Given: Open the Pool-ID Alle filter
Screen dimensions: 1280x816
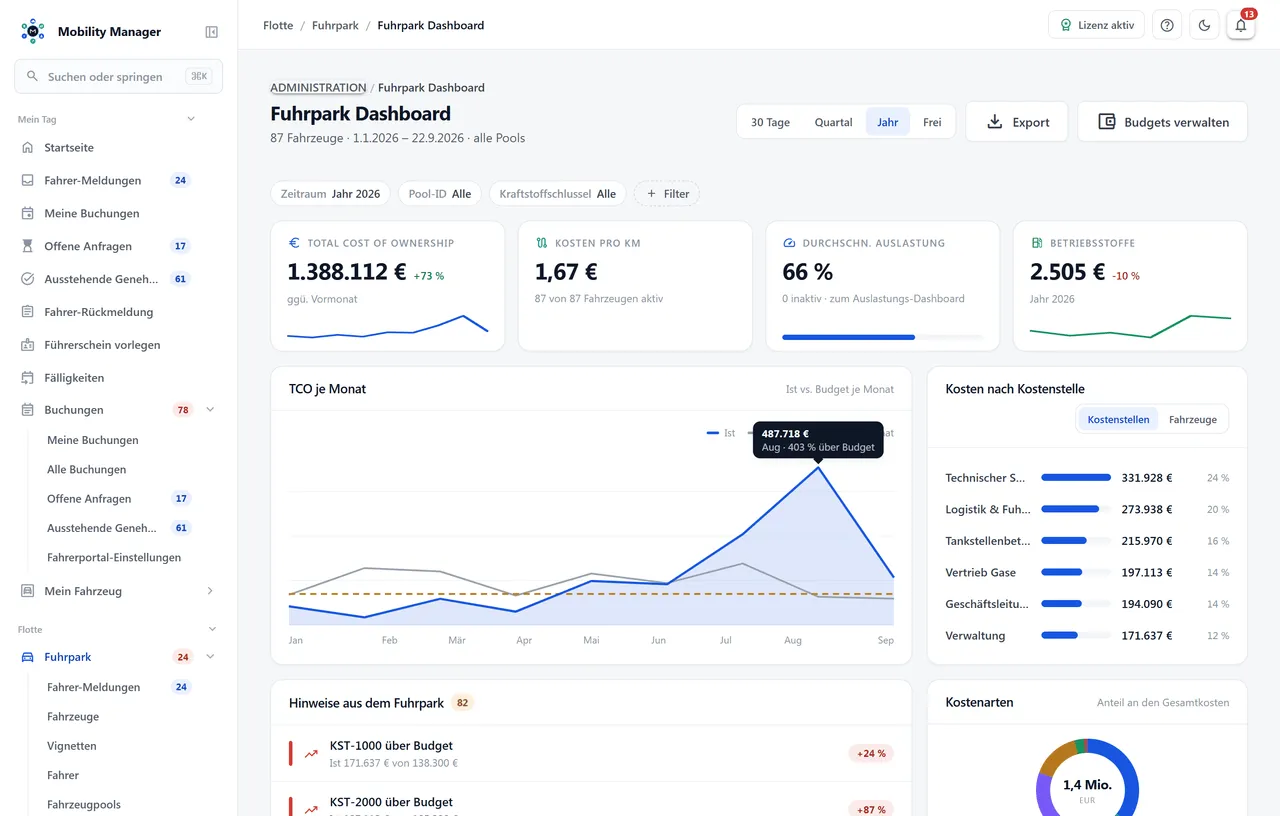Looking at the screenshot, I should [x=440, y=193].
